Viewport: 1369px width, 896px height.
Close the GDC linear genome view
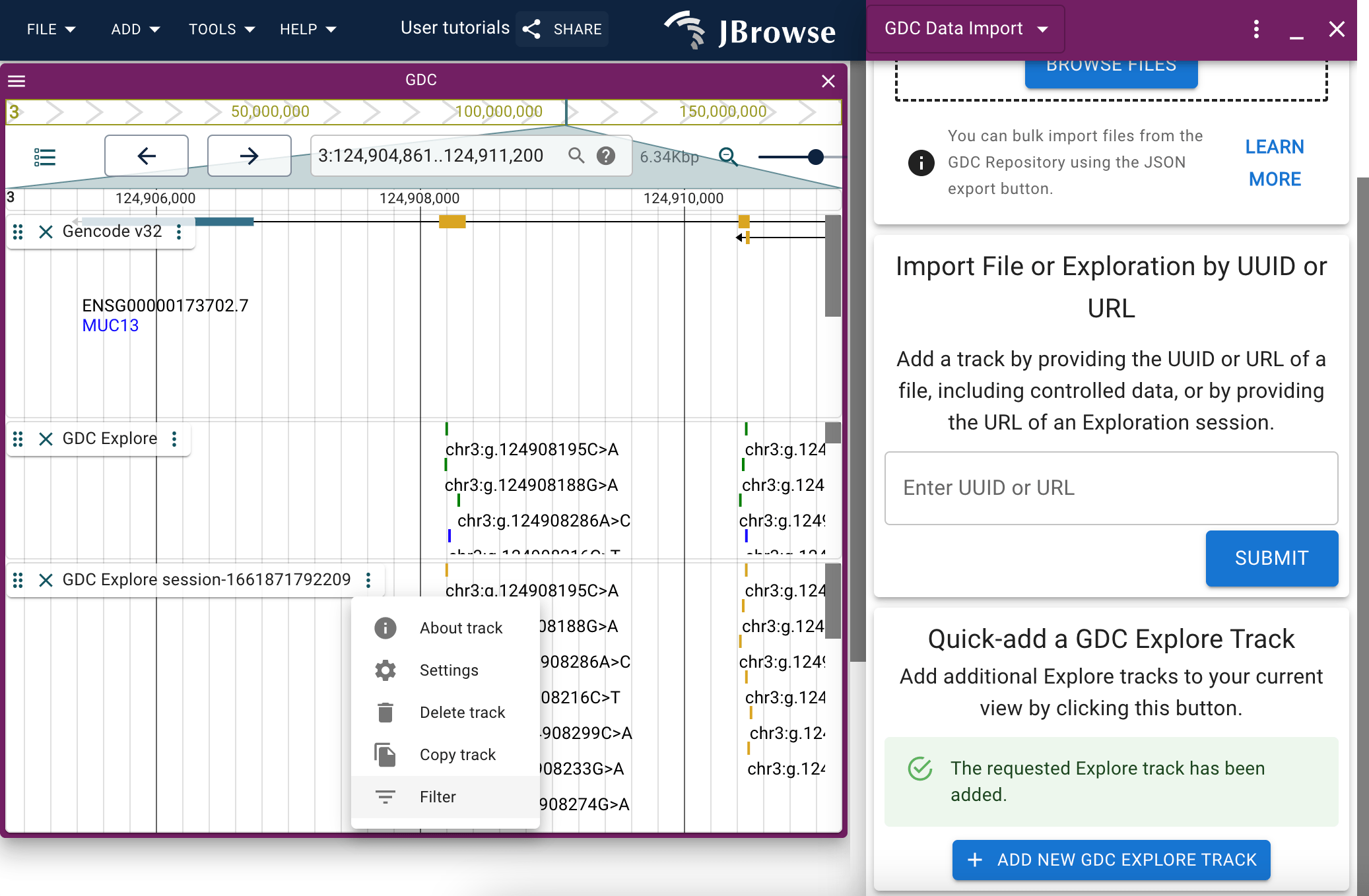click(828, 80)
